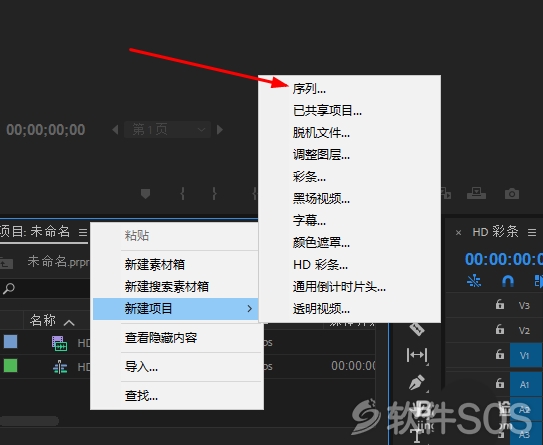Toggle lock on track V2

(x=500, y=329)
